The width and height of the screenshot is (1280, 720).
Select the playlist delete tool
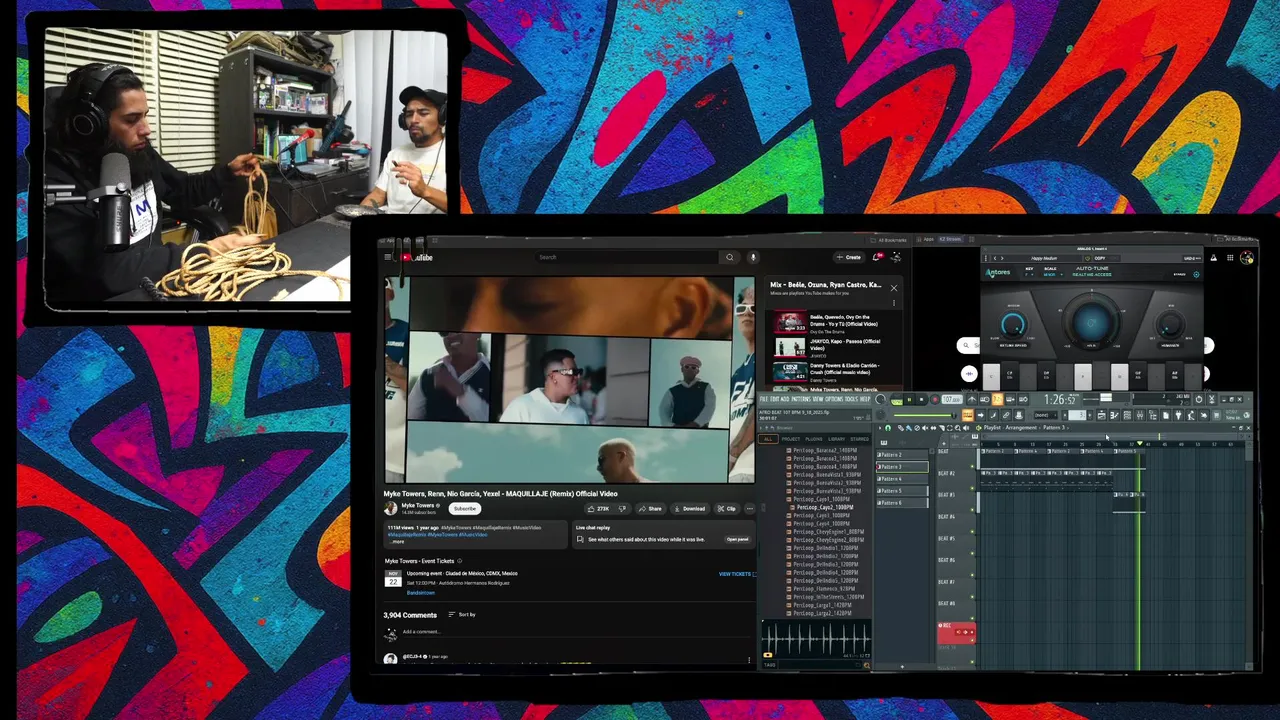(917, 428)
